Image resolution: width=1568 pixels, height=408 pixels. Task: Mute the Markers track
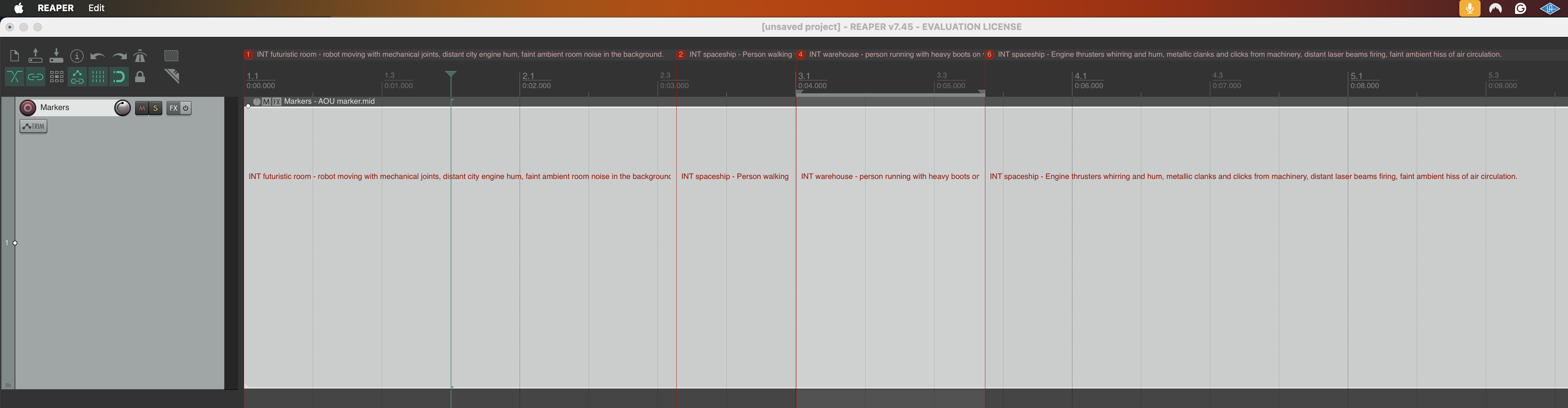[x=142, y=108]
